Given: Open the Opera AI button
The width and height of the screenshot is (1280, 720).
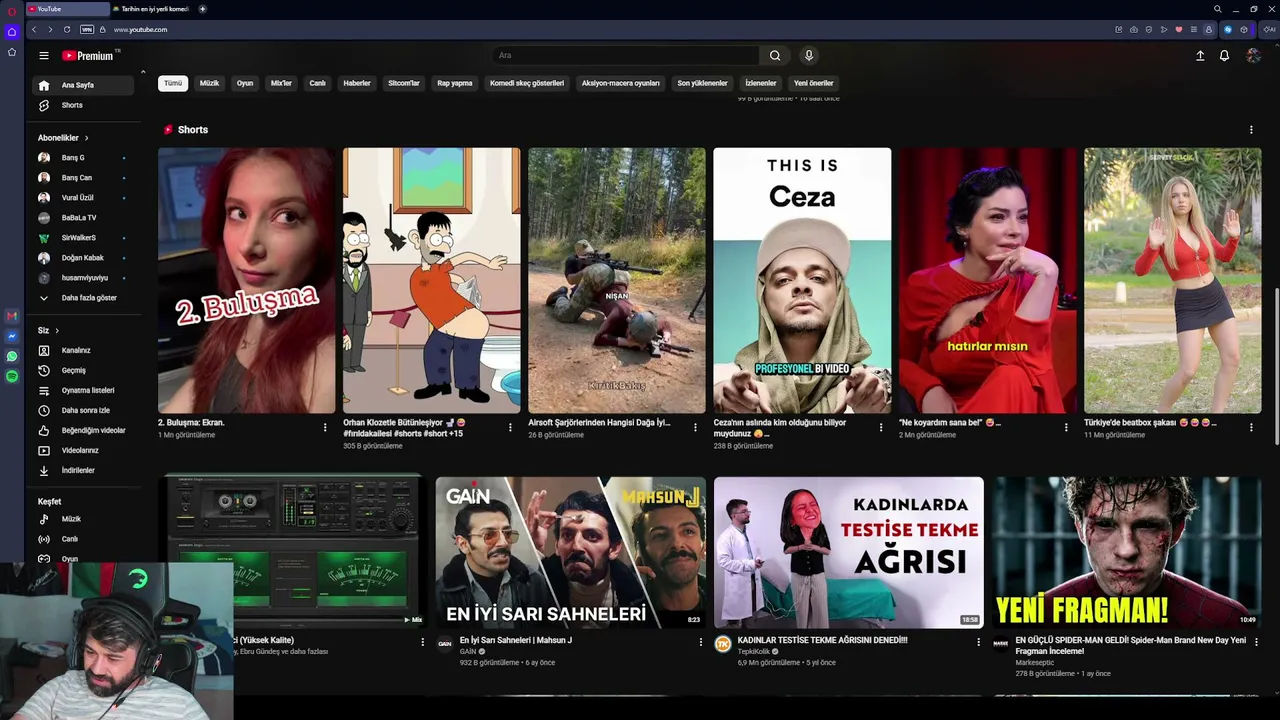Looking at the screenshot, I should click(x=1270, y=30).
